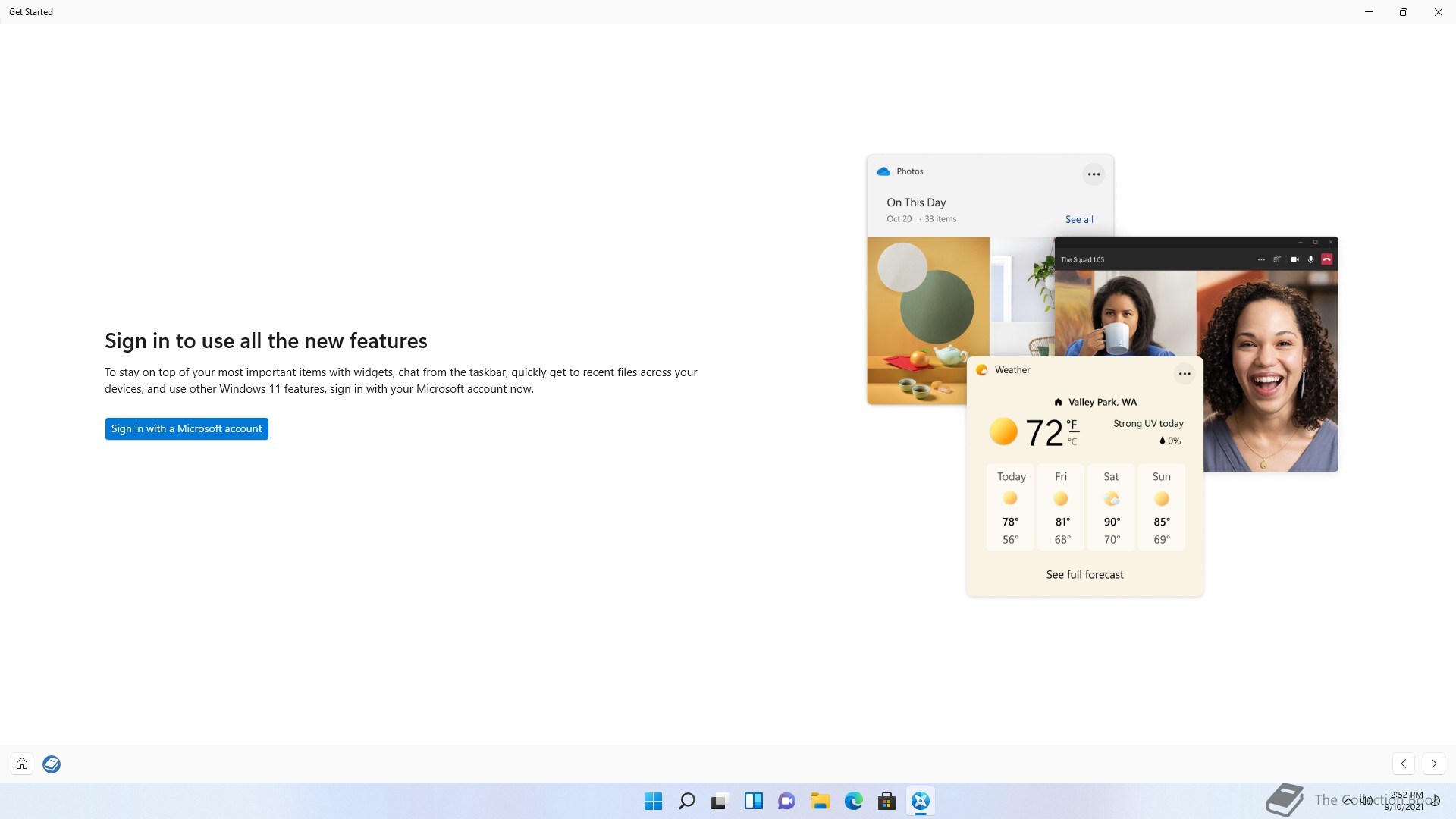Viewport: 1456px width, 819px height.
Task: Open Task View from taskbar
Action: point(720,801)
